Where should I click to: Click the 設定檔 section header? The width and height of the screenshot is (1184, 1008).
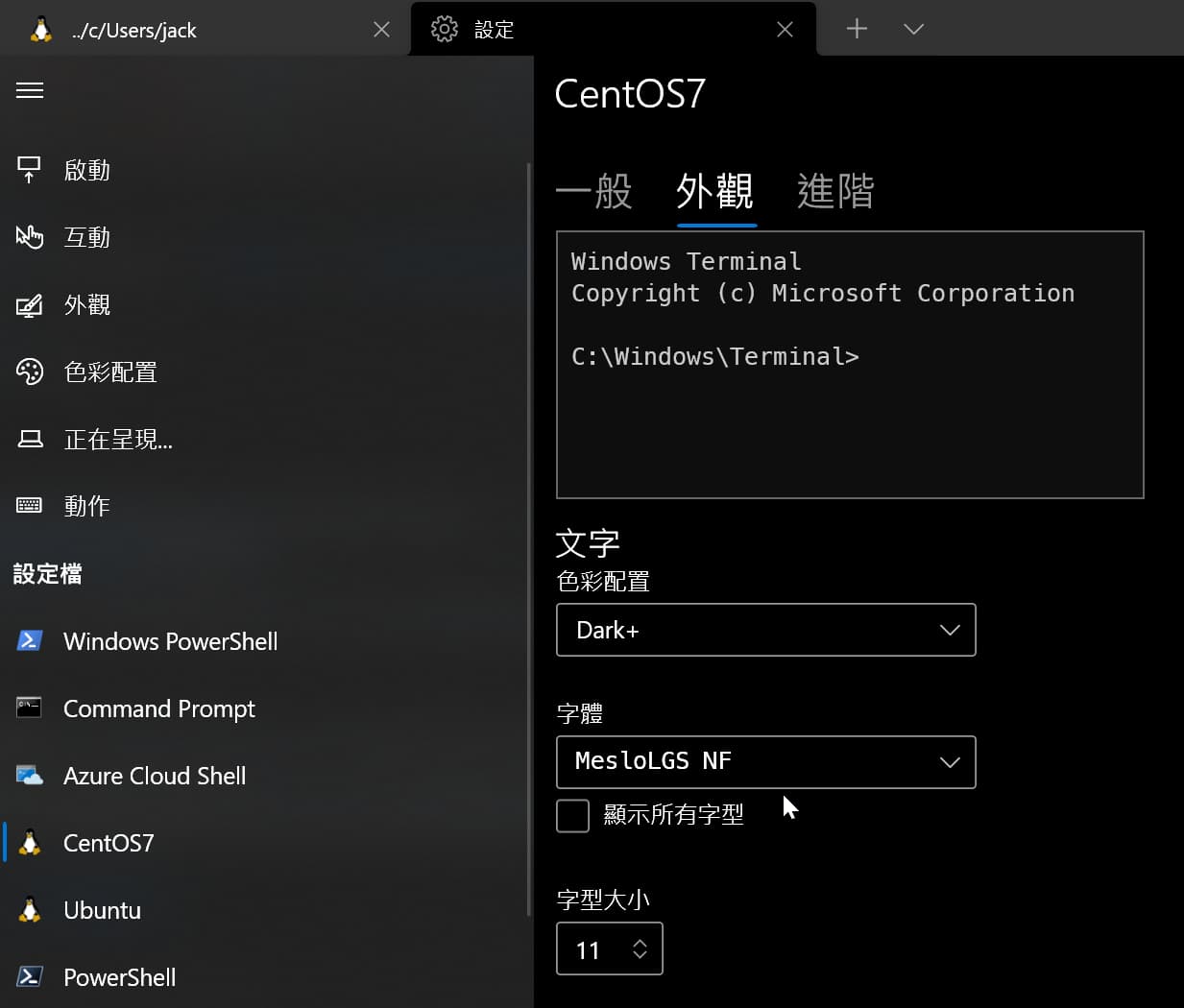[x=48, y=574]
